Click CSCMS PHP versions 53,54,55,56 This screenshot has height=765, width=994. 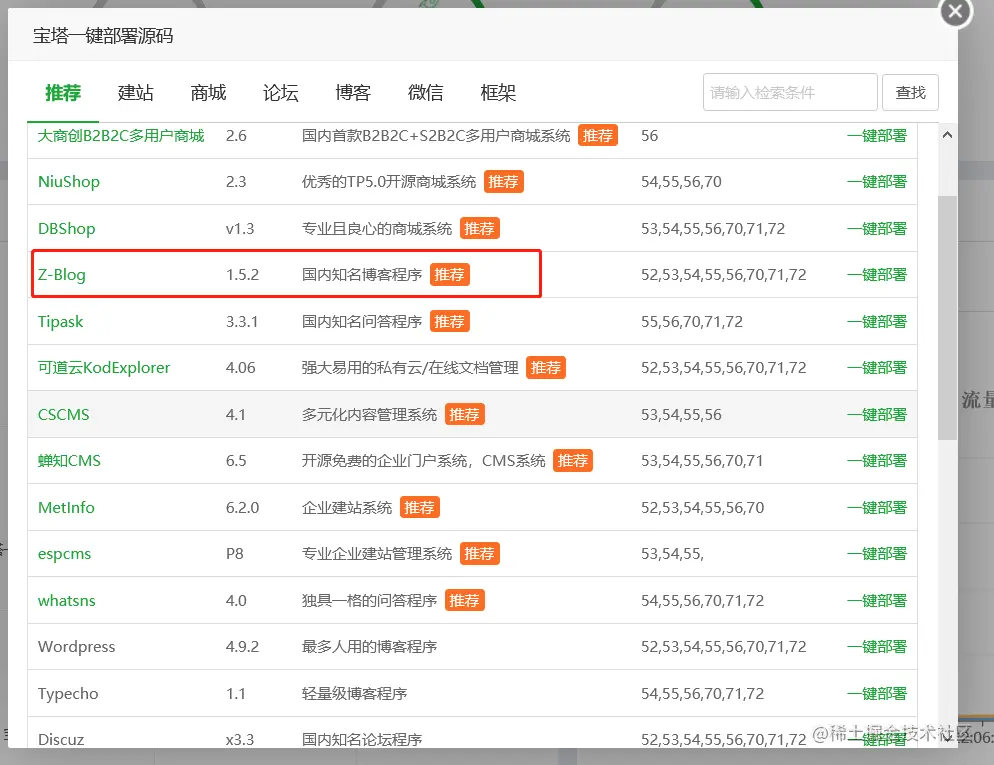[681, 415]
